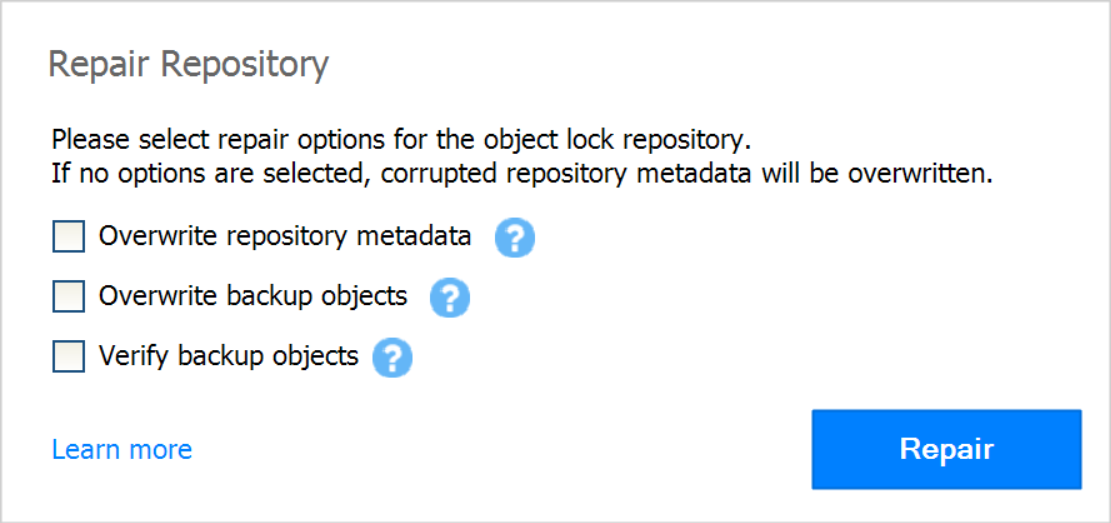
Task: Show help for Verify backup objects
Action: 393,356
